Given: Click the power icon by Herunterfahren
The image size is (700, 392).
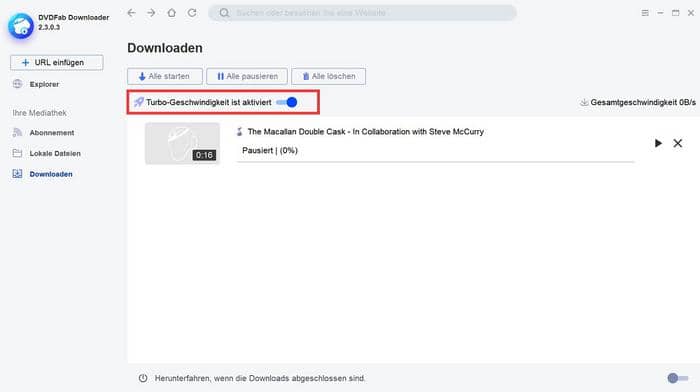Looking at the screenshot, I should (143, 378).
